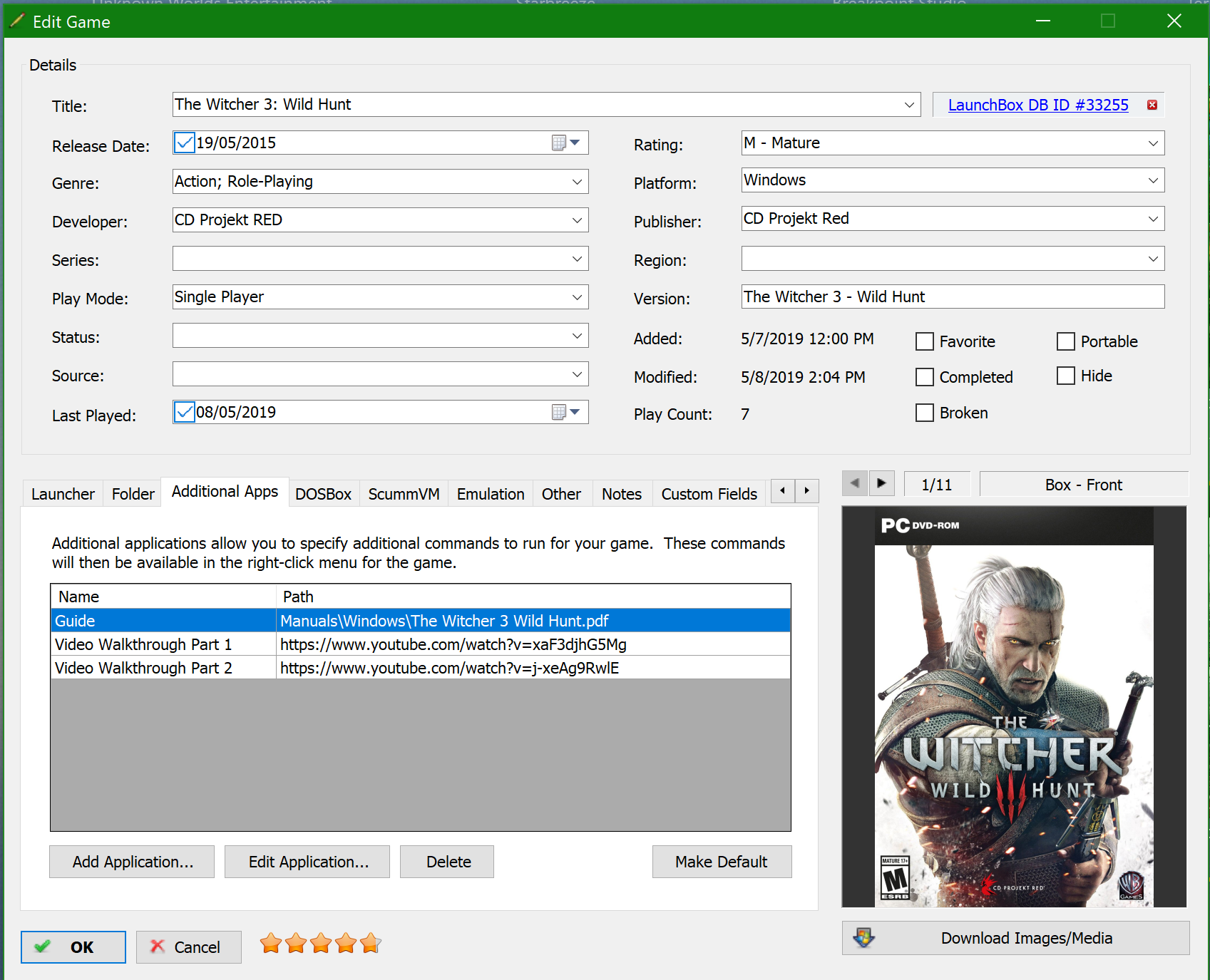Mark the game as Broken
Image resolution: width=1210 pixels, height=980 pixels.
[925, 413]
